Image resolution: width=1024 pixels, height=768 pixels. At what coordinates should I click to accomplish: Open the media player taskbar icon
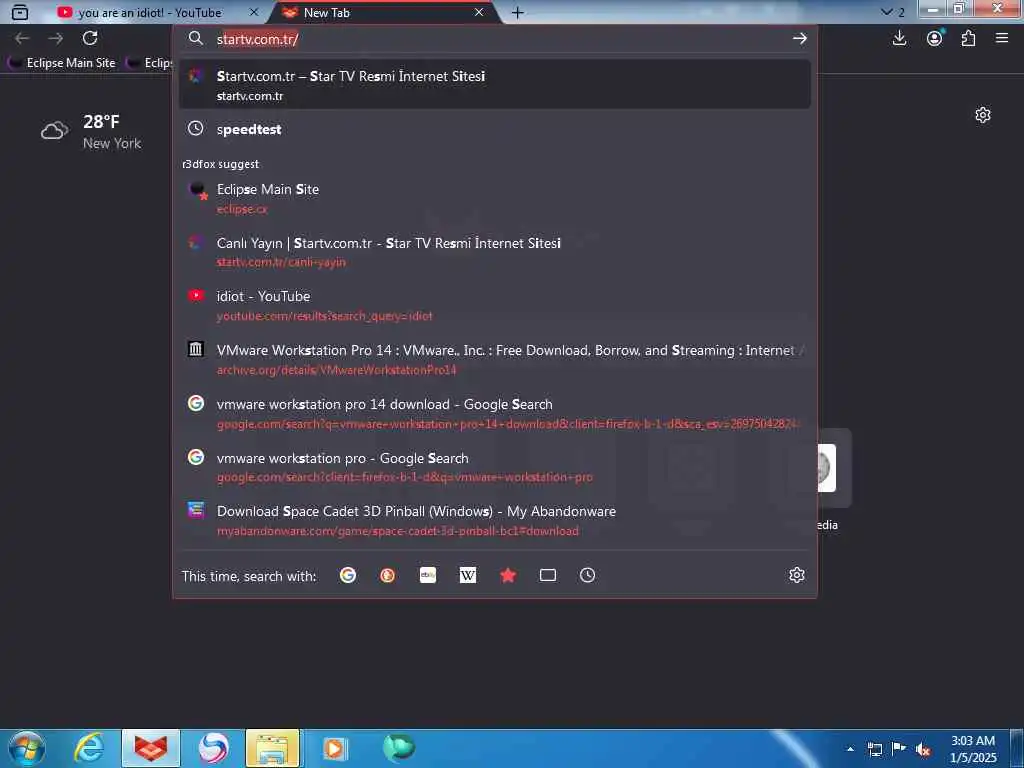tap(334, 748)
